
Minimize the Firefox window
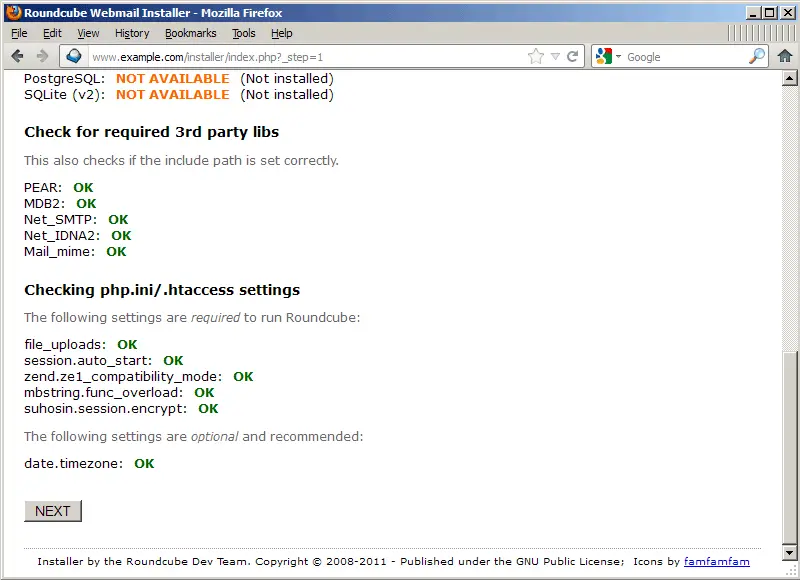752,13
